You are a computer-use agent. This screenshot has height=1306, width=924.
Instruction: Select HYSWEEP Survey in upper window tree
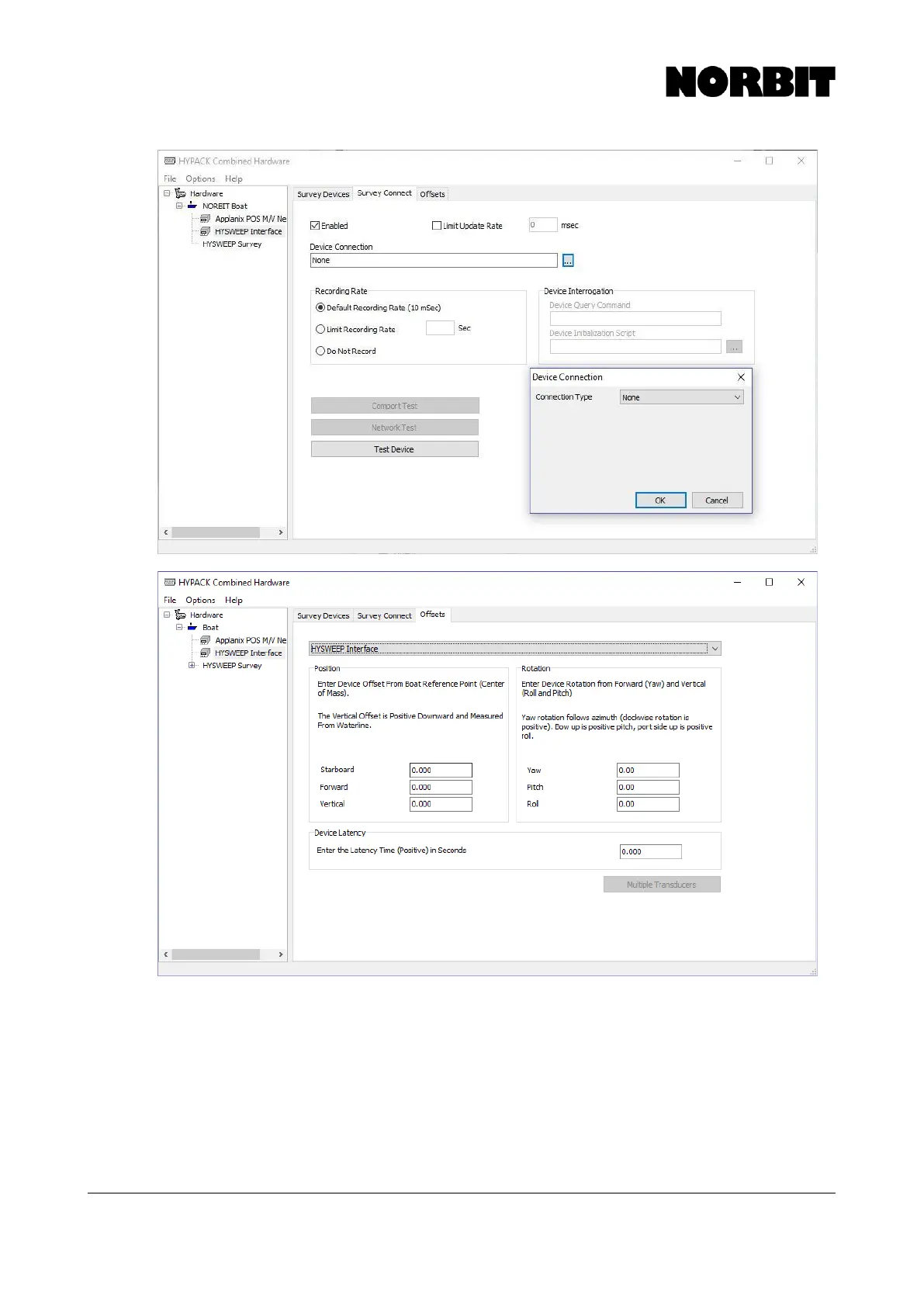pos(232,244)
